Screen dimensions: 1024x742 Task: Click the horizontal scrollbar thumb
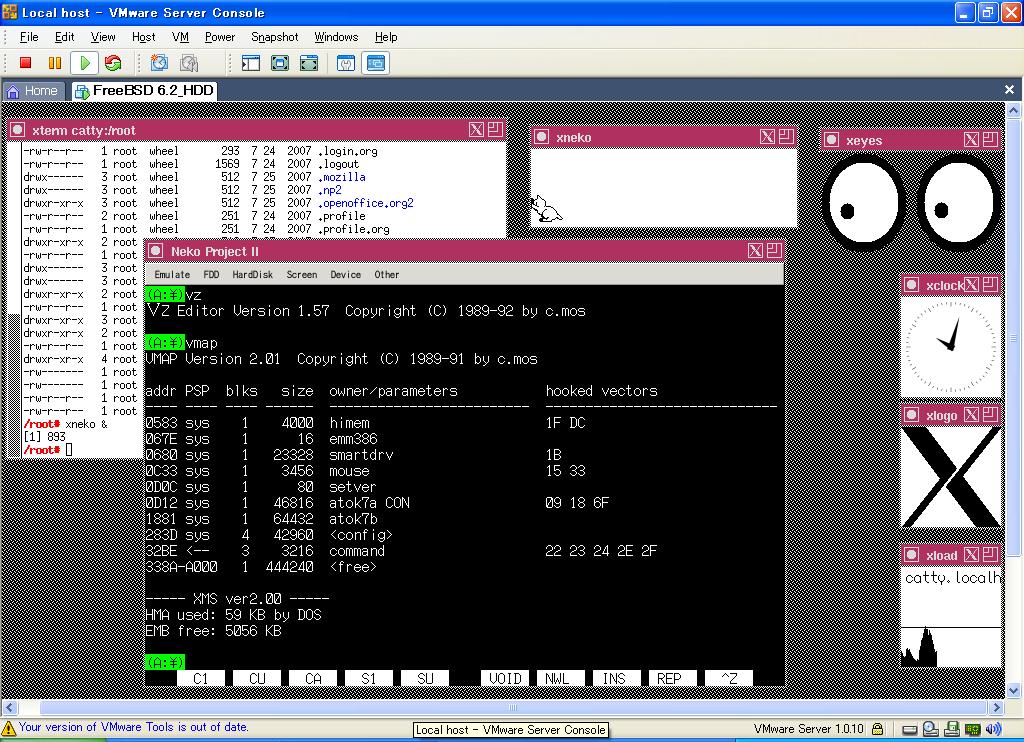(x=513, y=707)
